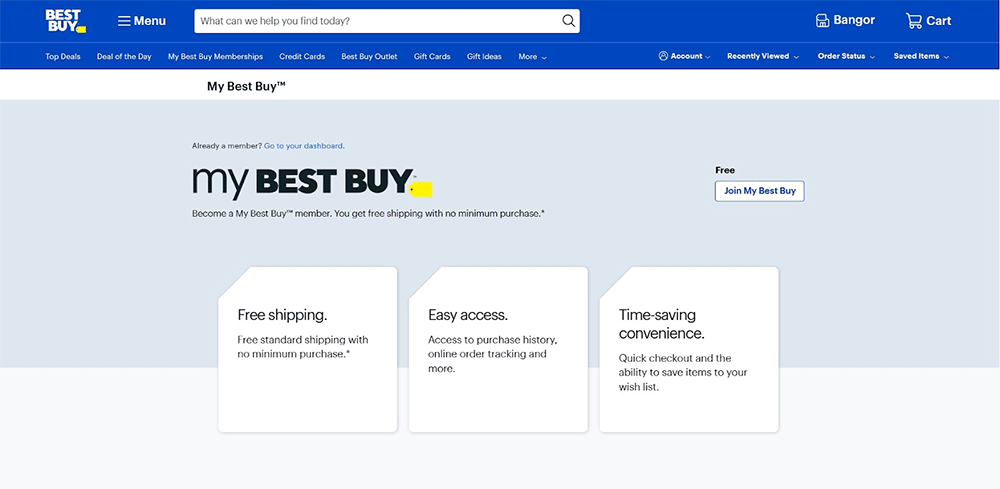Browse Gift Ideas in navigation bar
This screenshot has height=489, width=1000.
pyautogui.click(x=484, y=57)
